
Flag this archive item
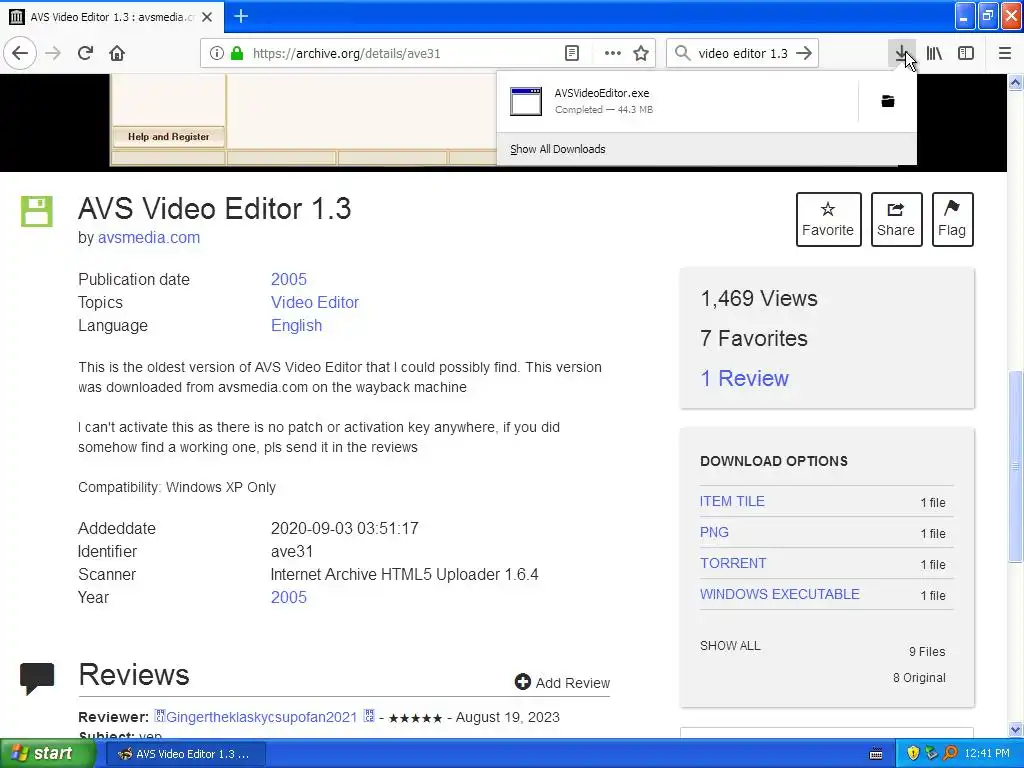[952, 219]
